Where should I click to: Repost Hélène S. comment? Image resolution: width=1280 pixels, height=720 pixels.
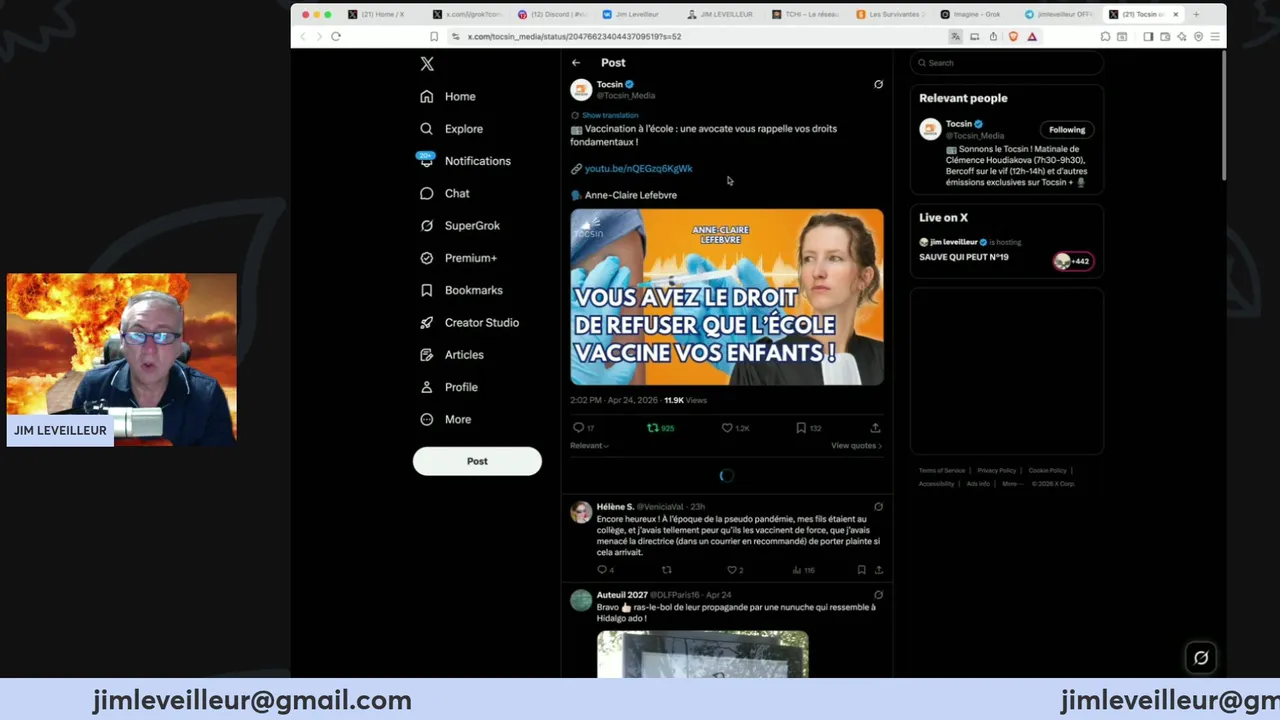pos(666,570)
